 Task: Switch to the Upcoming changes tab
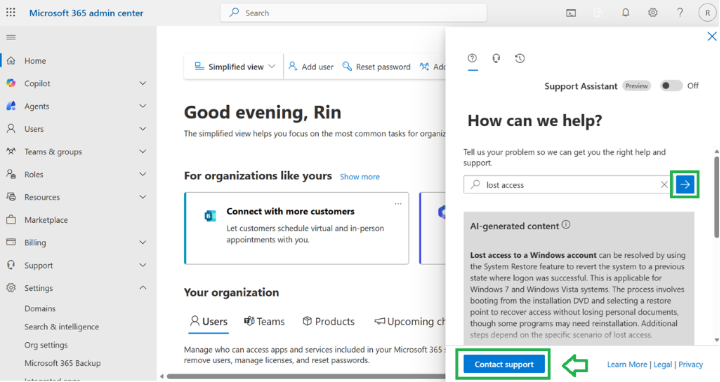pos(410,321)
